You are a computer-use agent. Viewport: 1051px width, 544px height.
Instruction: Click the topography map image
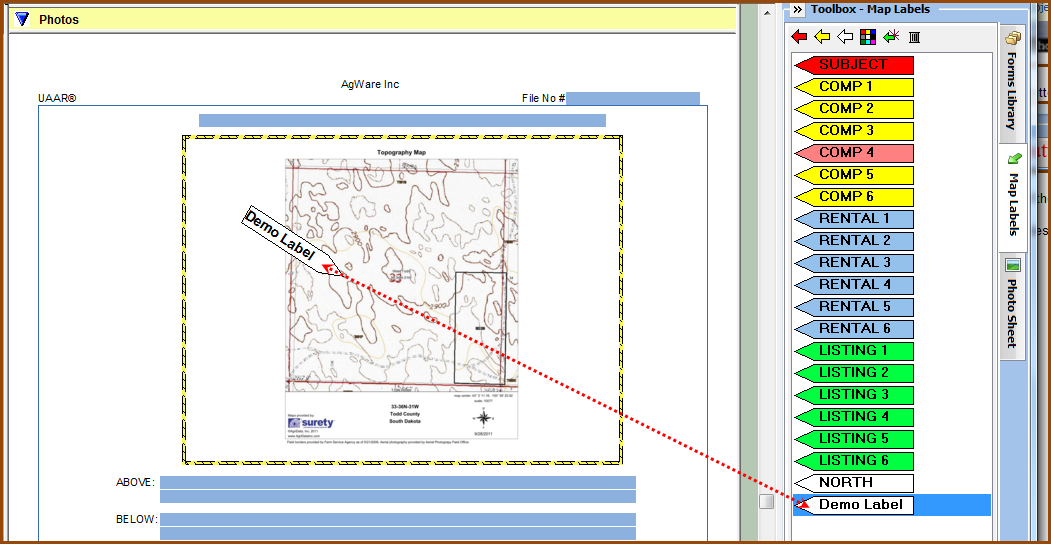click(x=402, y=298)
